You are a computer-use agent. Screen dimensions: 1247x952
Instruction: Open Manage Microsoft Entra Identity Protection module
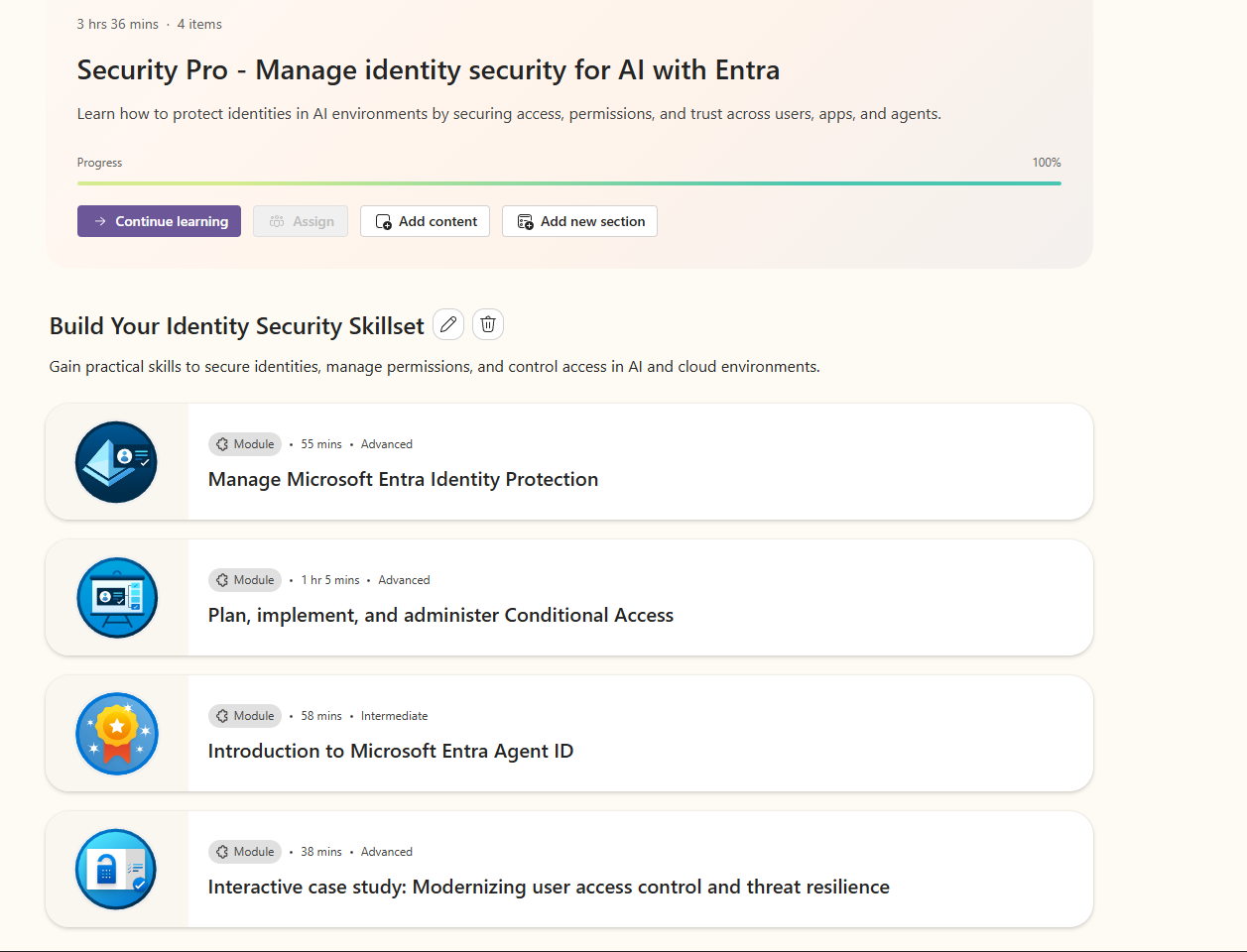tap(403, 479)
